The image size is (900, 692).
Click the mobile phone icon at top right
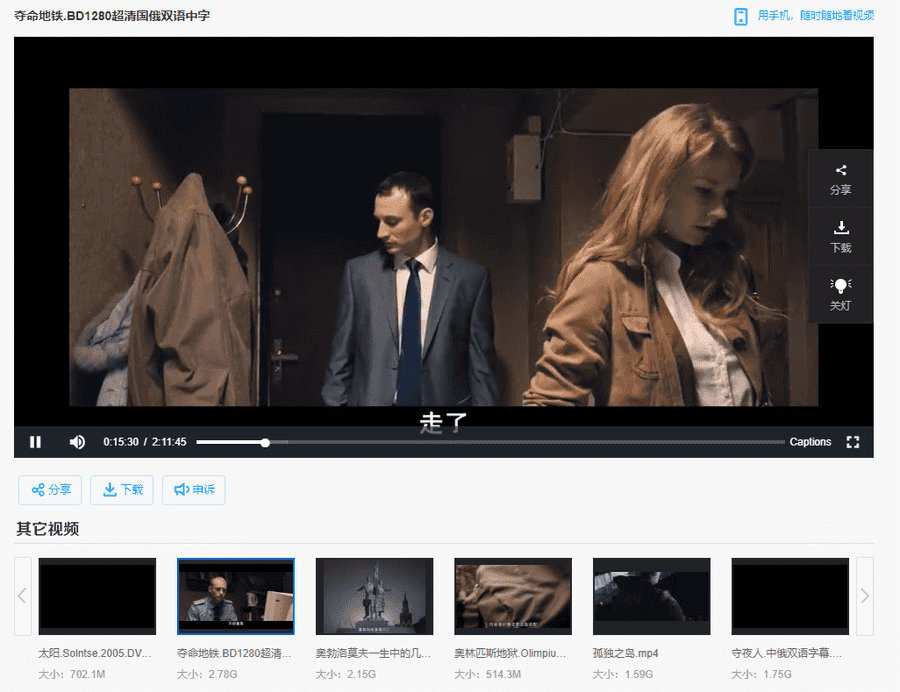tap(741, 16)
